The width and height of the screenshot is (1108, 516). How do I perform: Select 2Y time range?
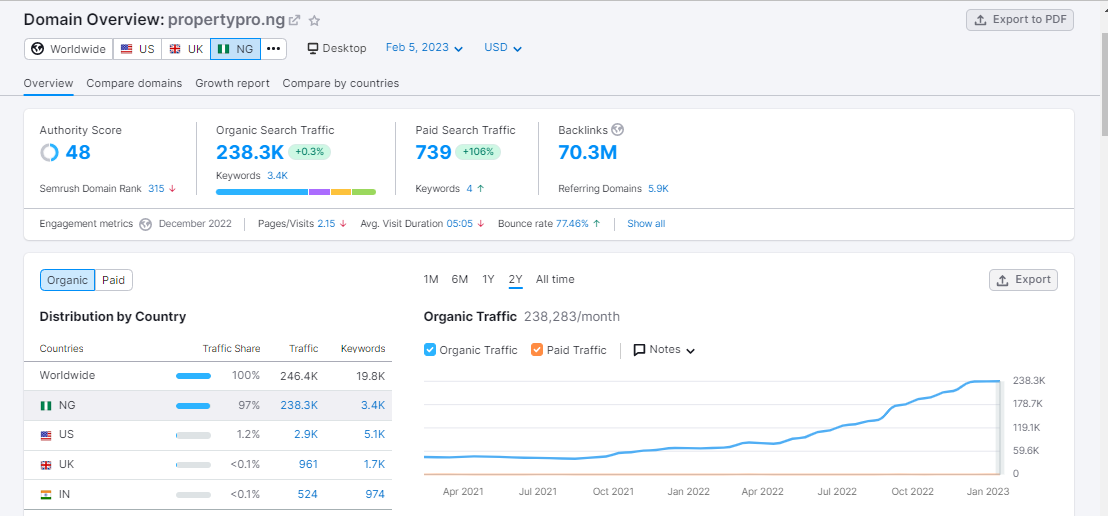tap(516, 279)
